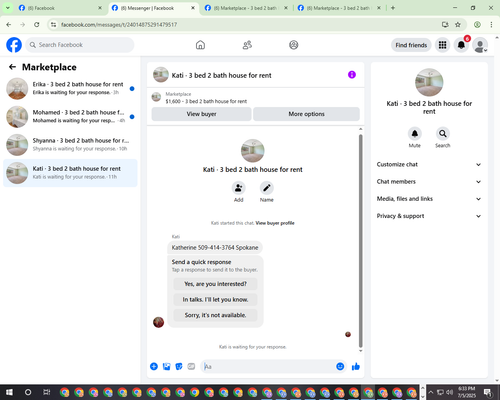The width and height of the screenshot is (500, 400).
Task: Send quick response 'Sorry, it's not available.'
Action: 215,315
